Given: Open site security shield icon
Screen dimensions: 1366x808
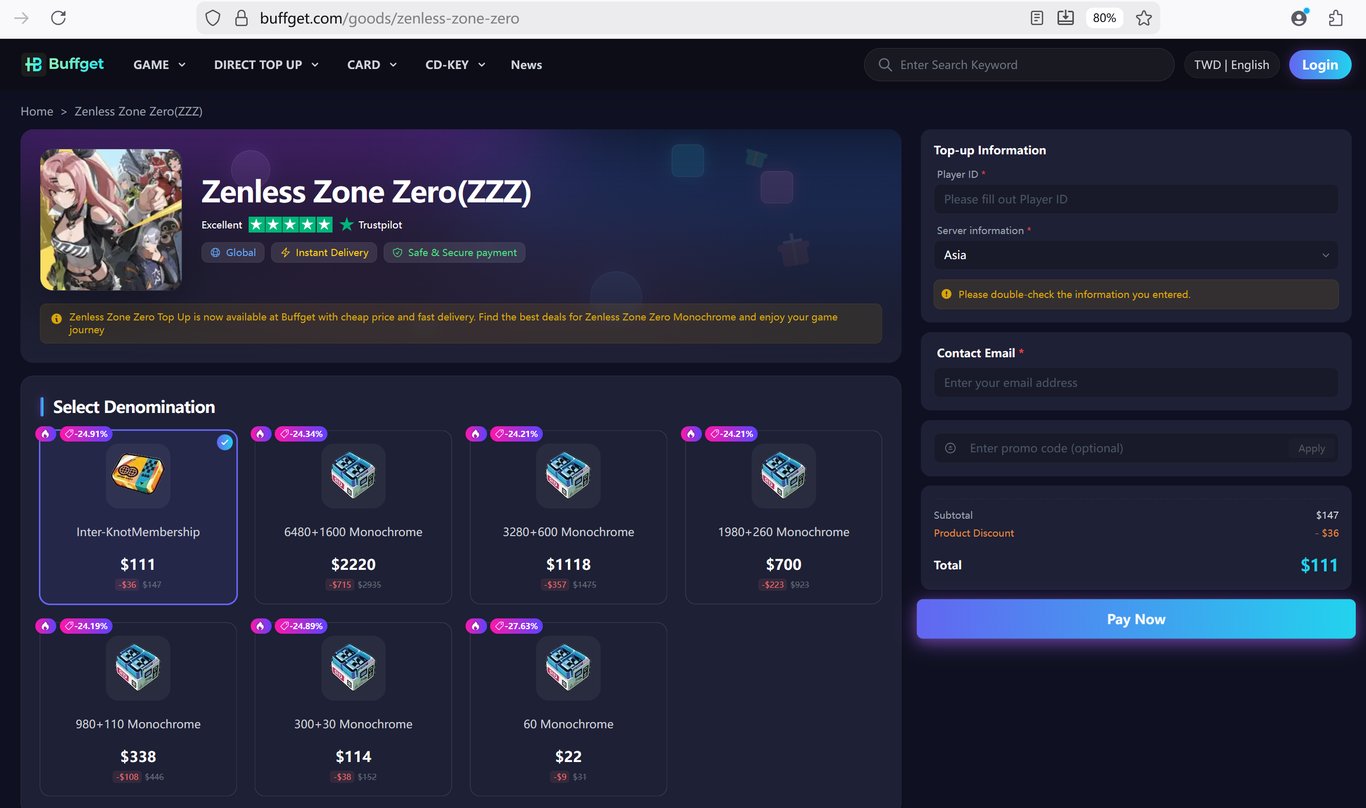Looking at the screenshot, I should 212,18.
